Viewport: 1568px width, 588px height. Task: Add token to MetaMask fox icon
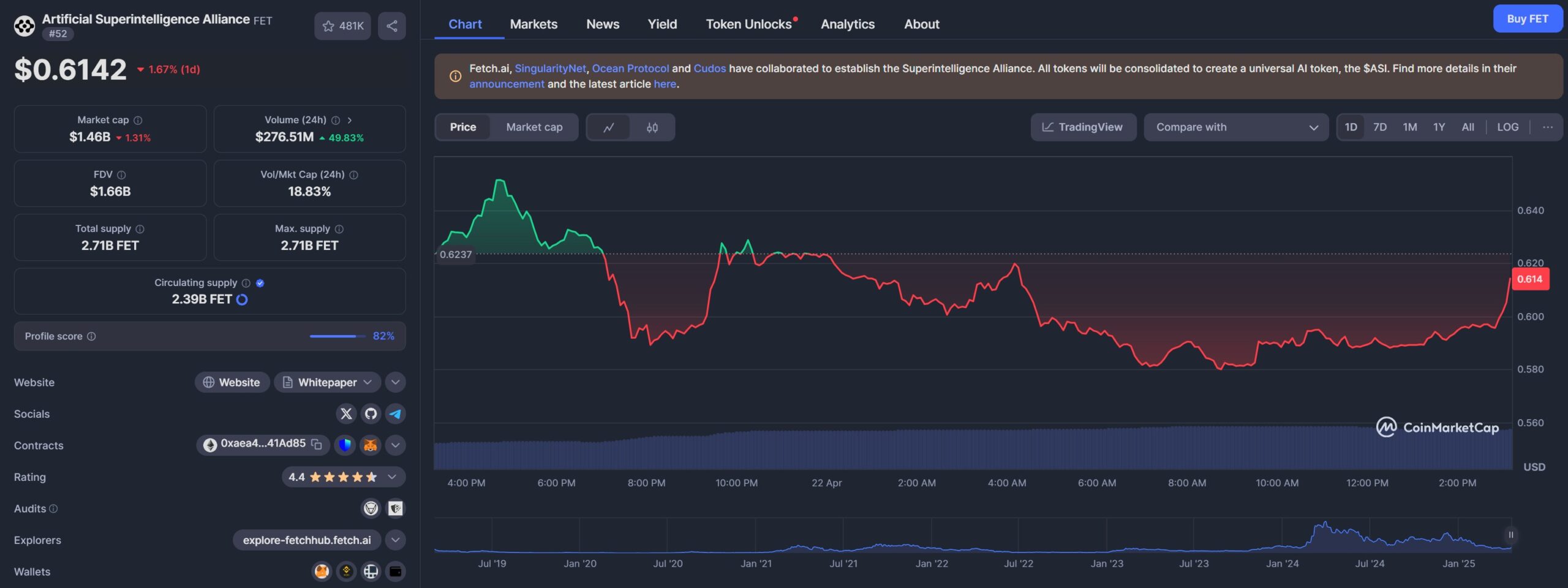pyautogui.click(x=371, y=445)
